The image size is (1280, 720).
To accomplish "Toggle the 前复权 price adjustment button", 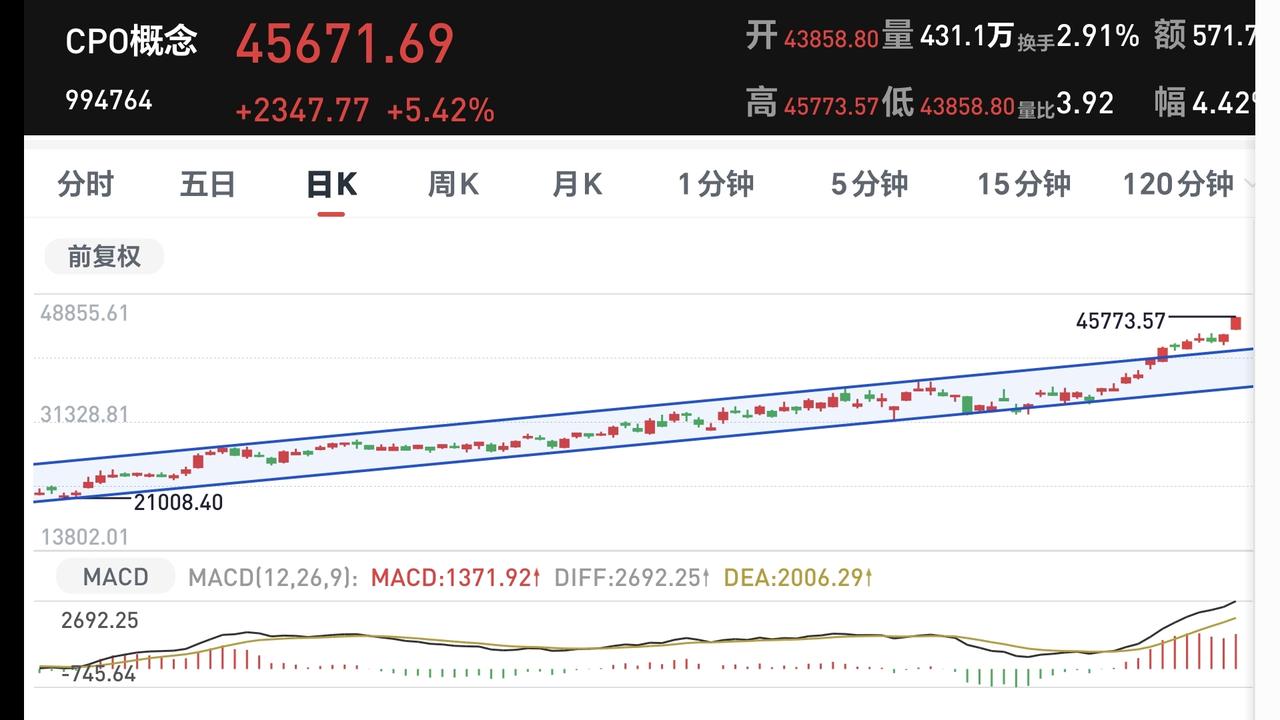I will tap(104, 257).
